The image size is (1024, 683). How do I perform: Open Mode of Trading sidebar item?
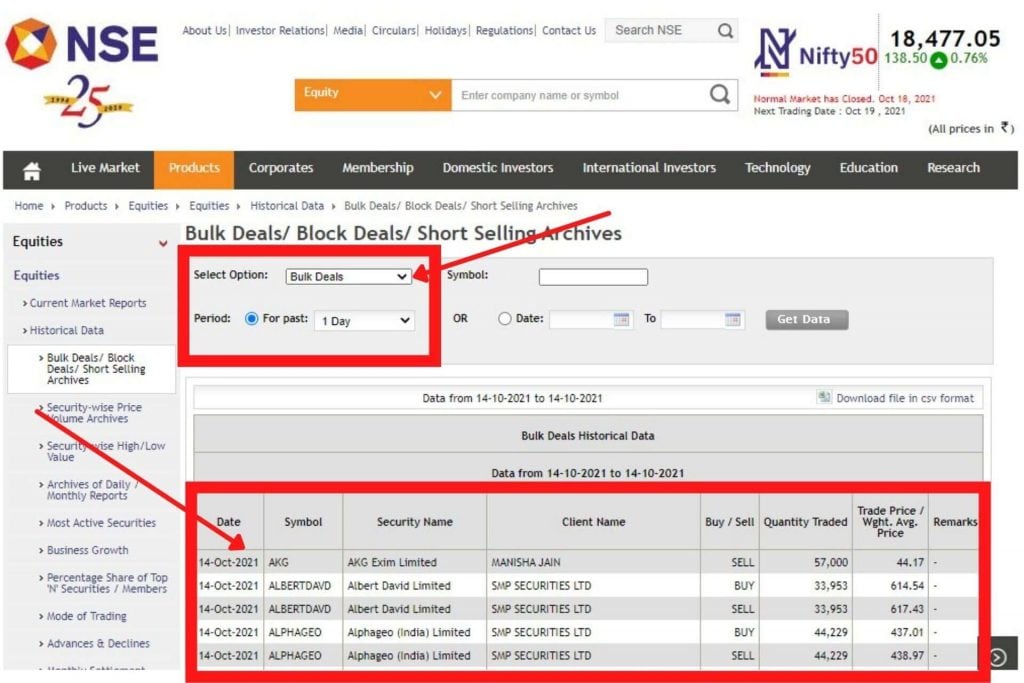(87, 616)
